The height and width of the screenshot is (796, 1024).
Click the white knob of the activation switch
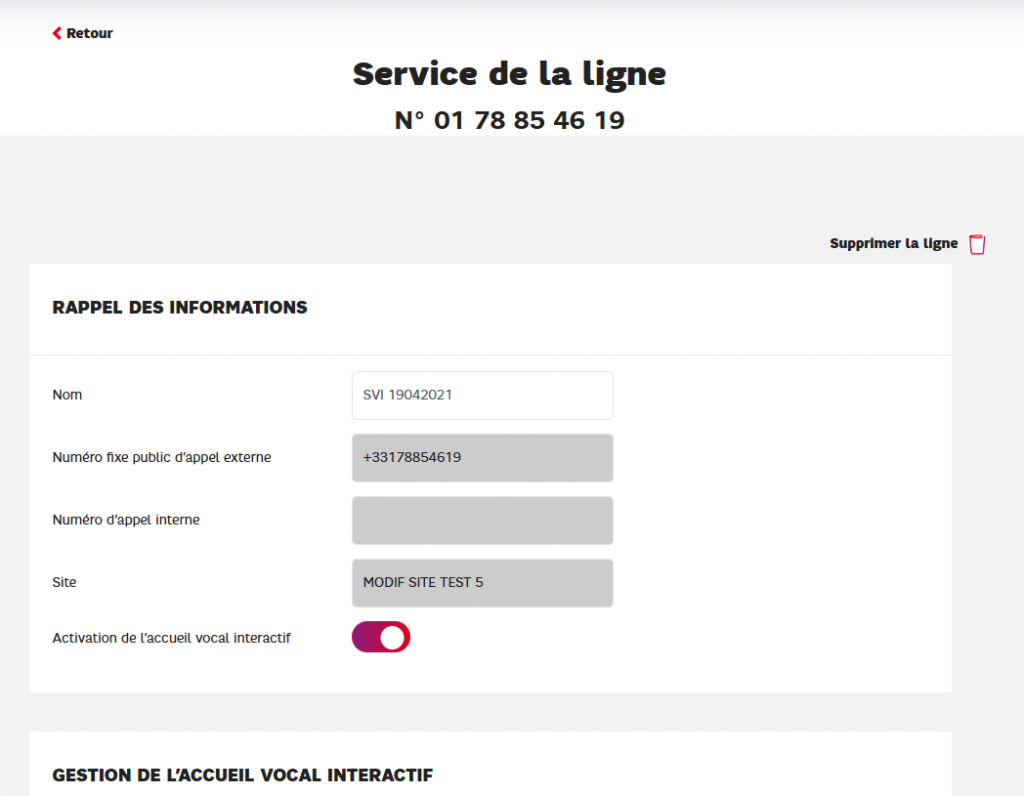[x=394, y=637]
